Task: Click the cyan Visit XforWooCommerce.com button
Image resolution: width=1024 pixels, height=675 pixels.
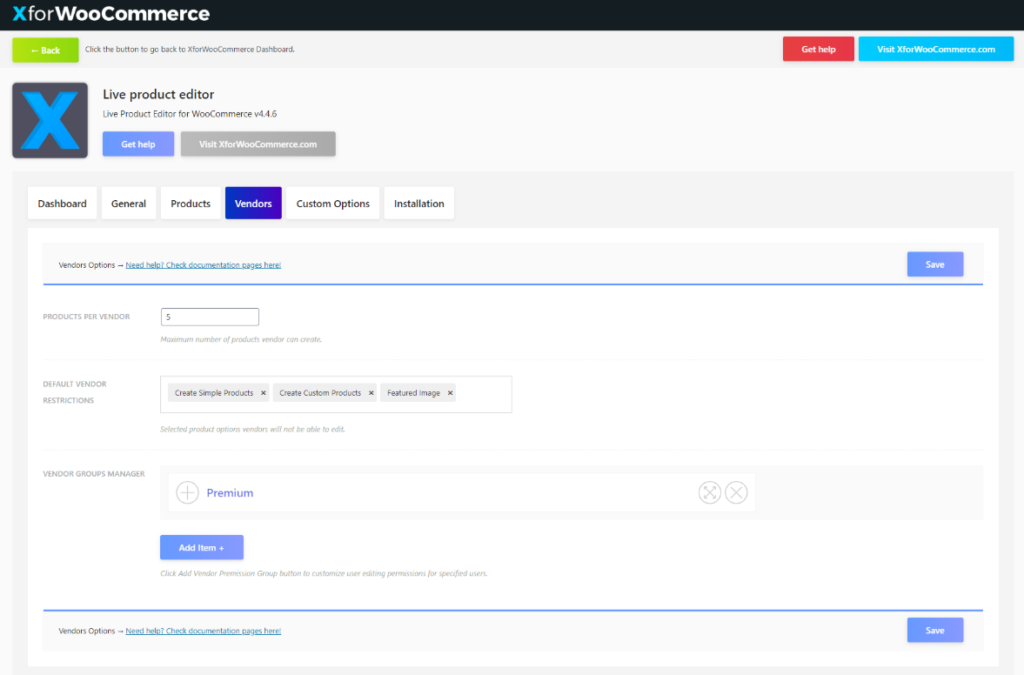Action: pyautogui.click(x=936, y=49)
